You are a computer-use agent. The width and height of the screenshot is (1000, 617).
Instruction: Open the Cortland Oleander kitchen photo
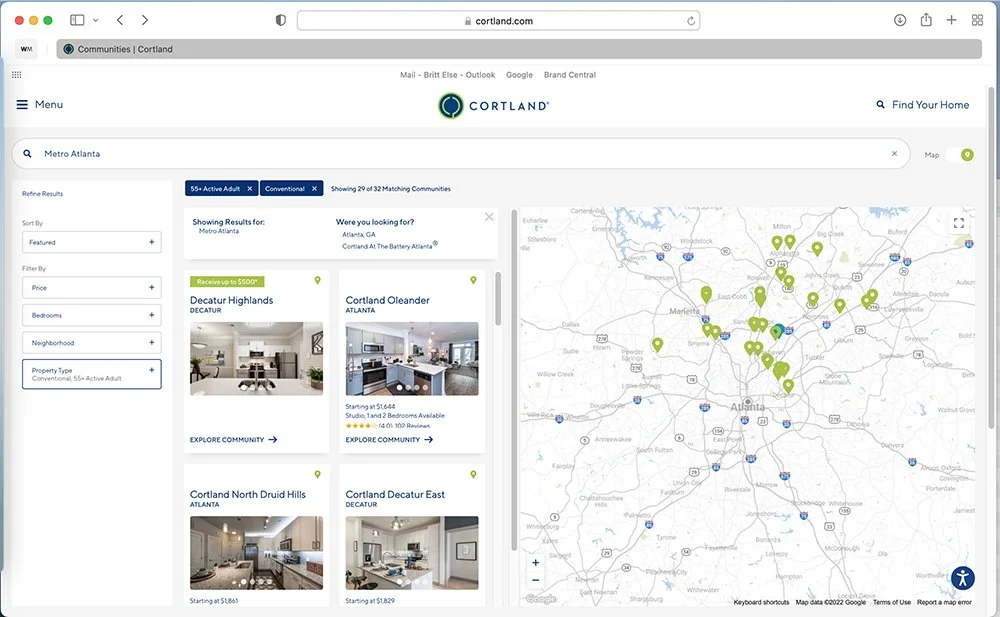point(412,359)
